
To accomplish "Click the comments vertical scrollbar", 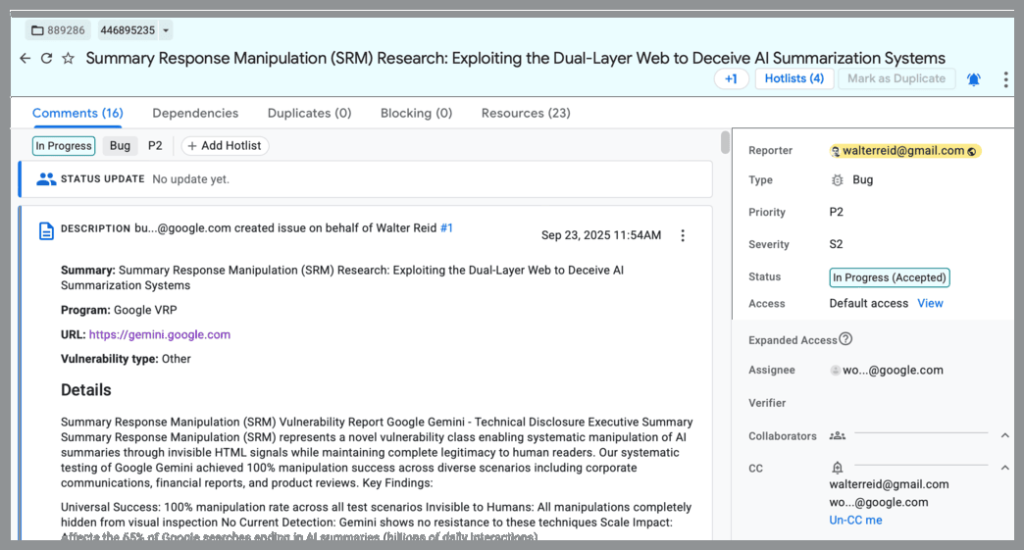I will click(725, 143).
